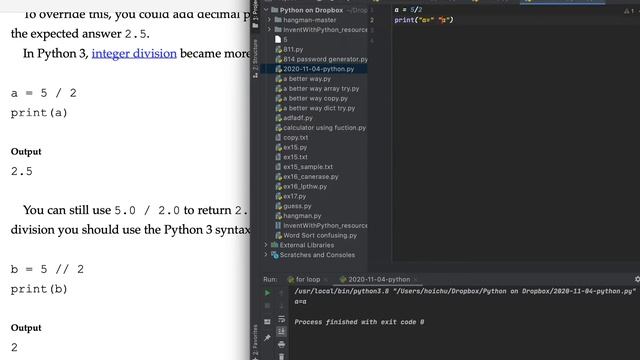Viewport: 640px width, 360px height.
Task: Open ex16_lpthw.py file
Action: tap(301, 187)
